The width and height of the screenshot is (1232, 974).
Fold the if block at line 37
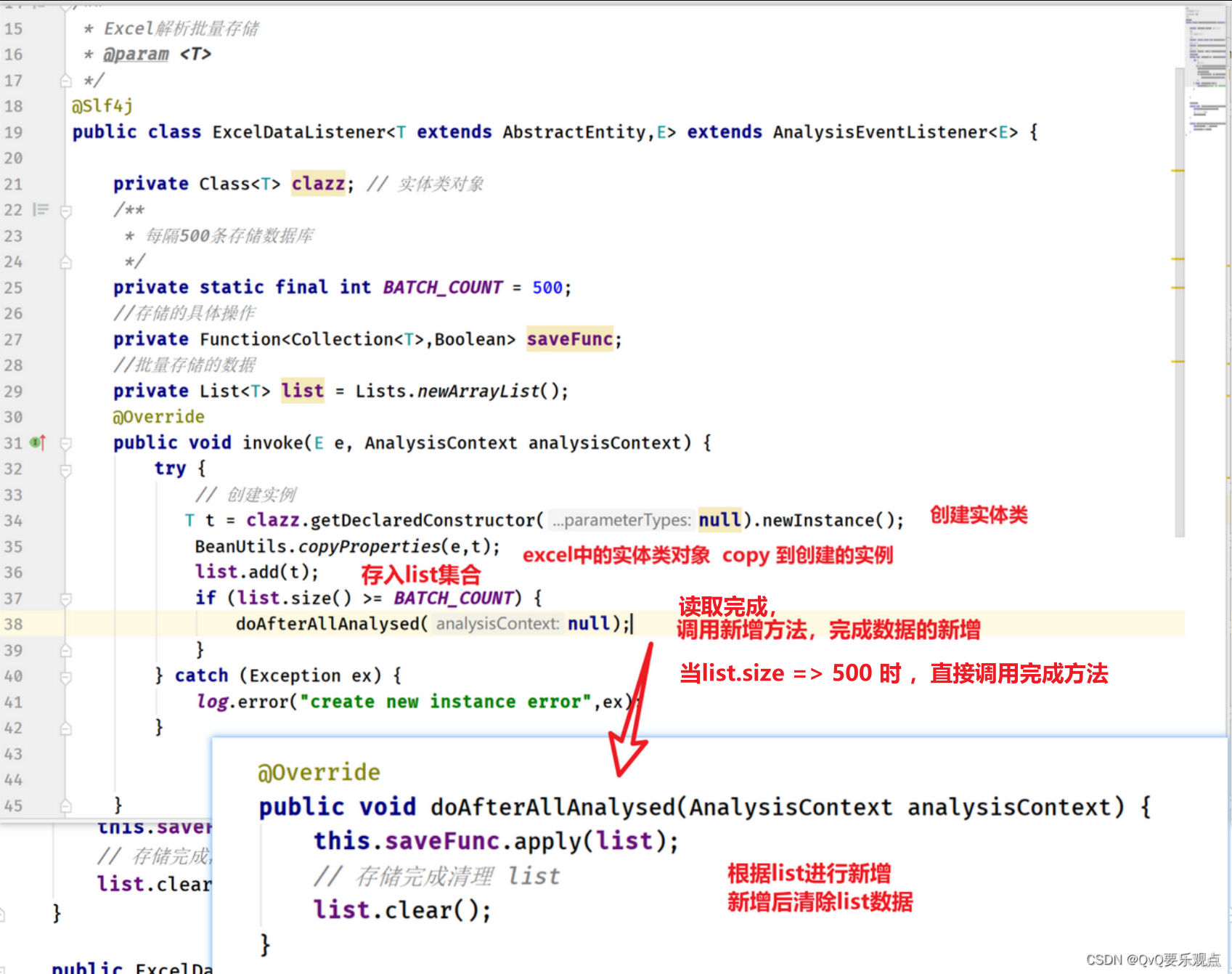(66, 598)
